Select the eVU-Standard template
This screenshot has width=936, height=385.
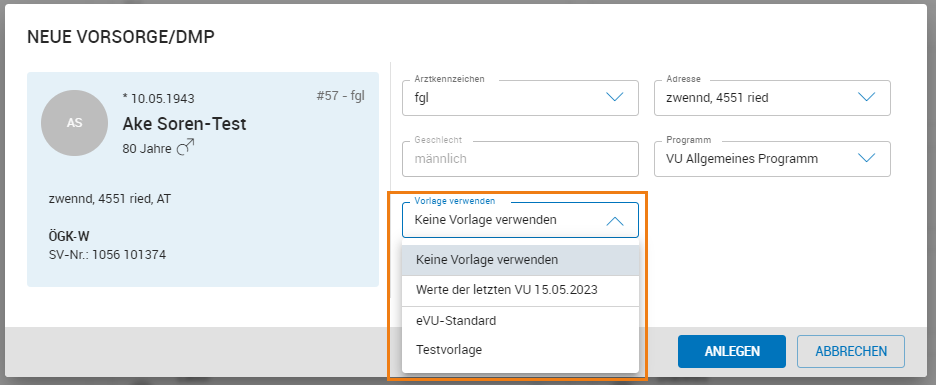point(520,321)
